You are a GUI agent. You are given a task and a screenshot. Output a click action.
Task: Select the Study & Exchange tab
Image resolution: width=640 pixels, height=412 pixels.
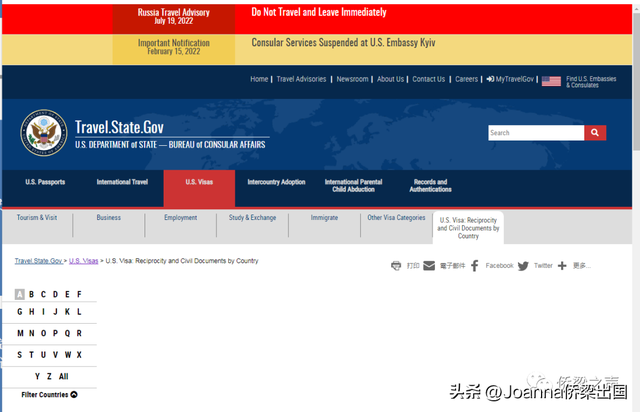click(252, 218)
